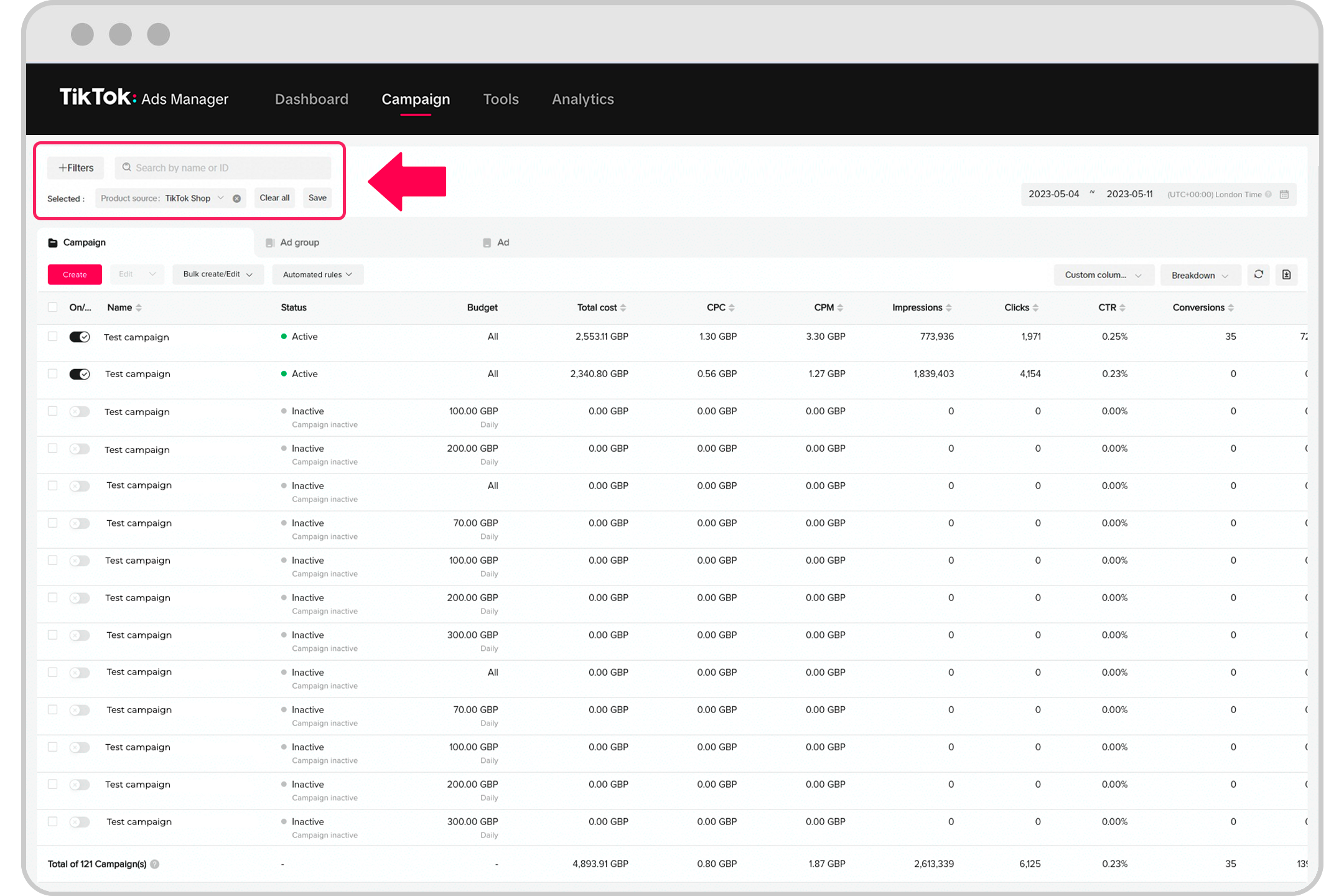Click the Status column header
The width and height of the screenshot is (1344, 896).
(x=294, y=307)
